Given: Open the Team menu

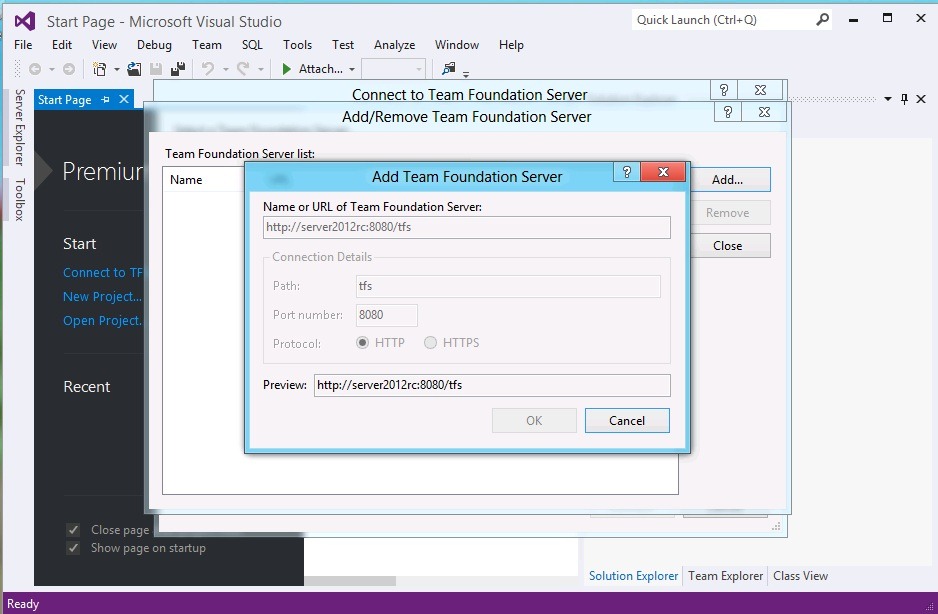Looking at the screenshot, I should (x=207, y=45).
